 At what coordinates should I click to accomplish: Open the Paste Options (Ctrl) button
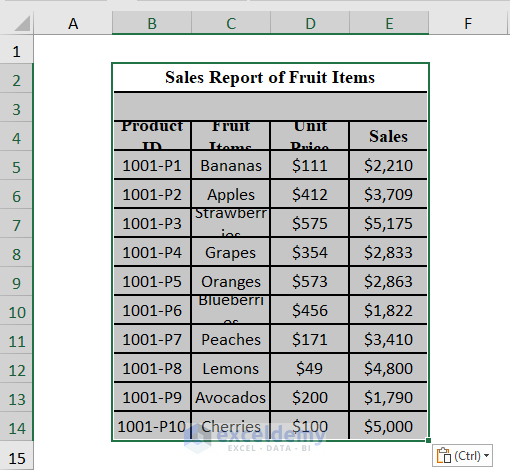coord(462,455)
